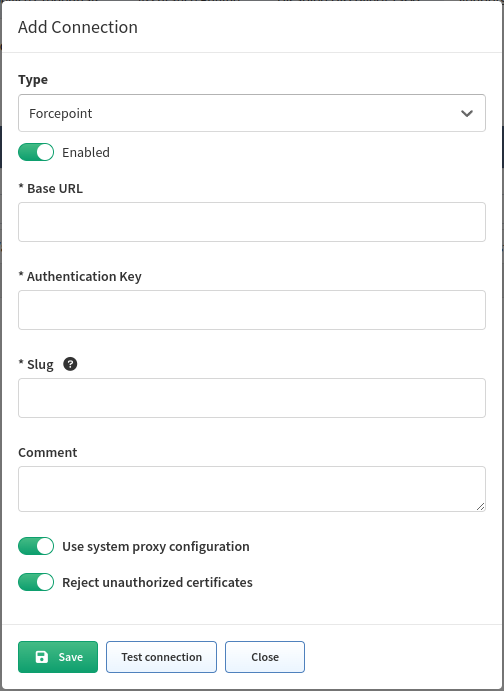Open the Forcepoint Type dropdown

point(252,113)
